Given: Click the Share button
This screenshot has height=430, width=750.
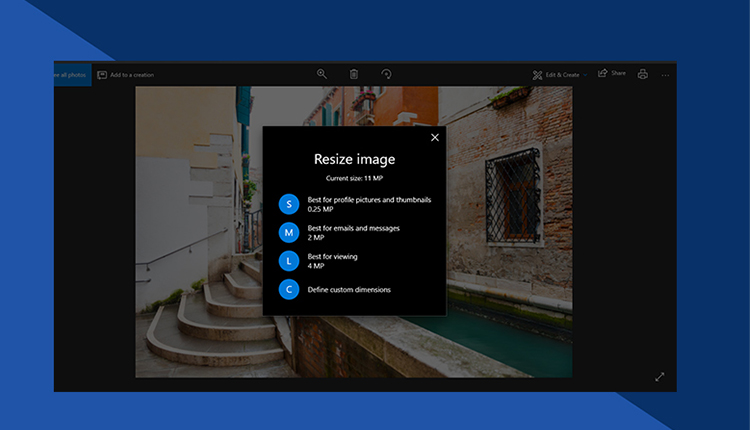Looking at the screenshot, I should 612,73.
